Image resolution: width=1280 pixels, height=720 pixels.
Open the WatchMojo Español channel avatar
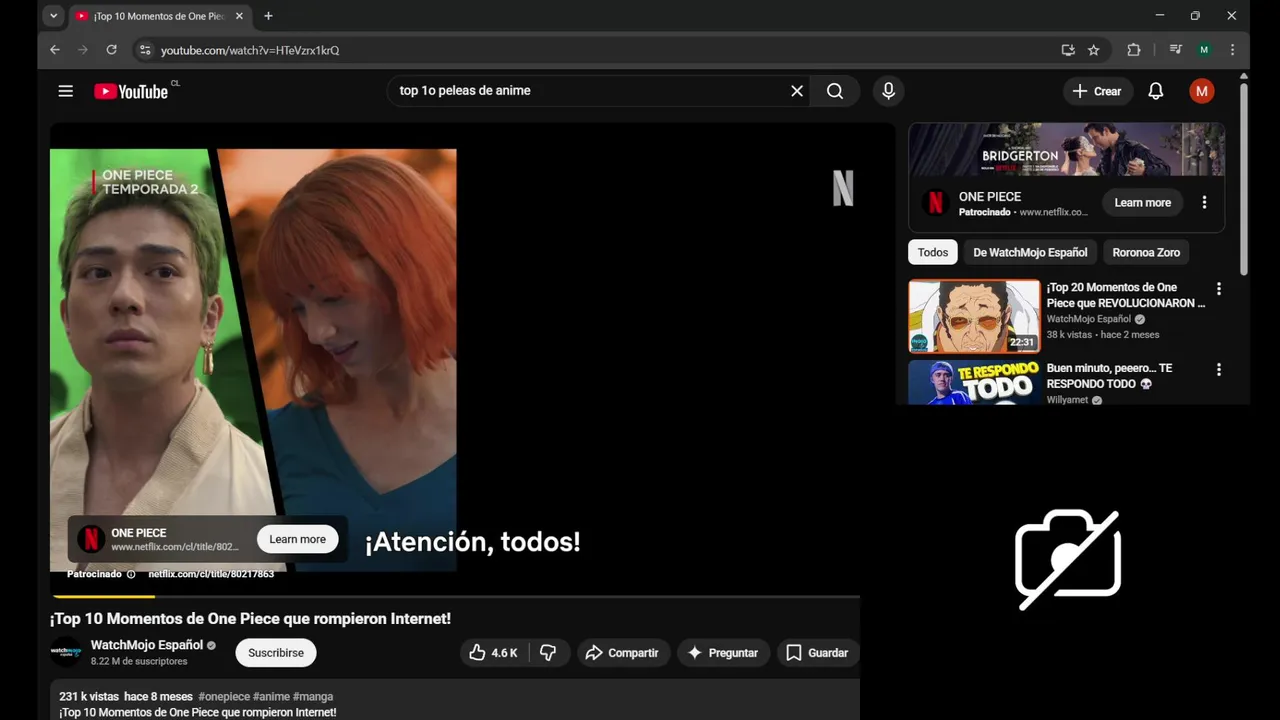pyautogui.click(x=66, y=652)
